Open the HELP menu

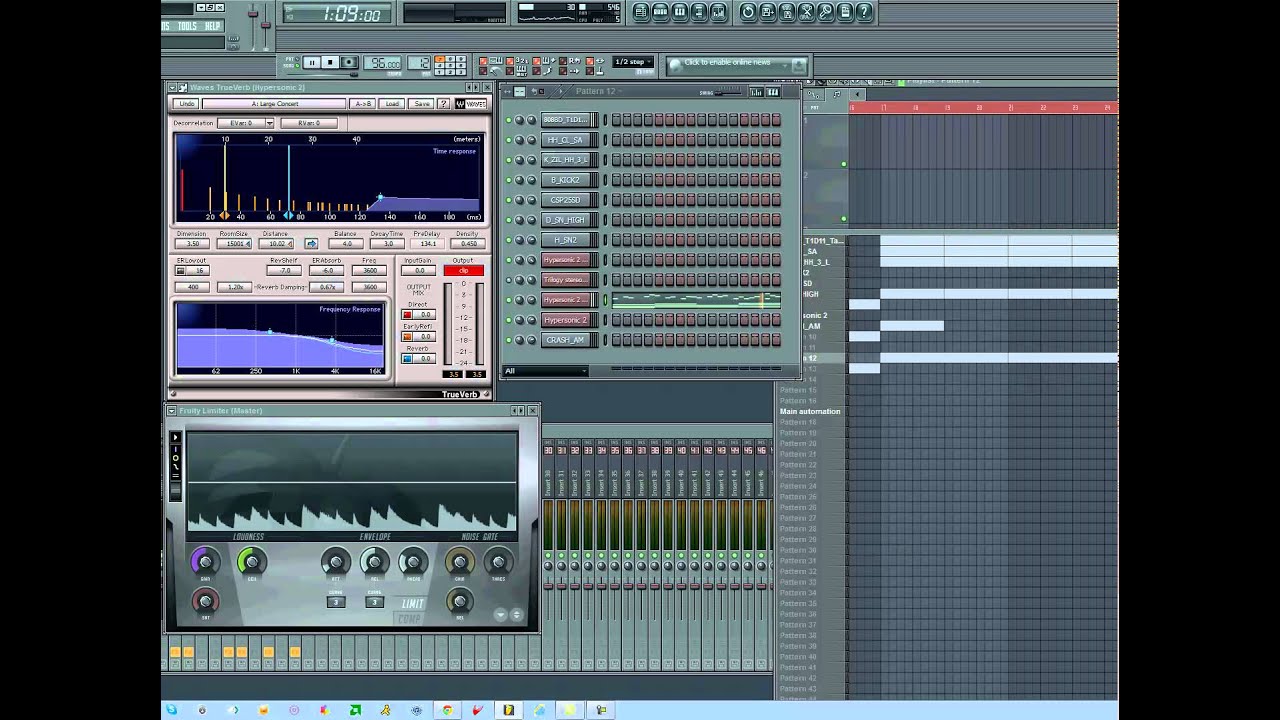[x=212, y=26]
